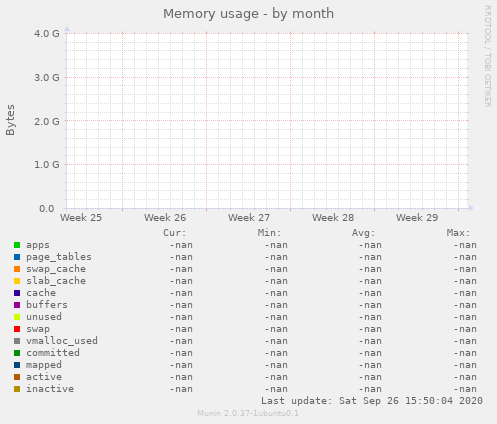Click the 2.0 G axis value
This screenshot has width=497, height=424.
click(47, 121)
